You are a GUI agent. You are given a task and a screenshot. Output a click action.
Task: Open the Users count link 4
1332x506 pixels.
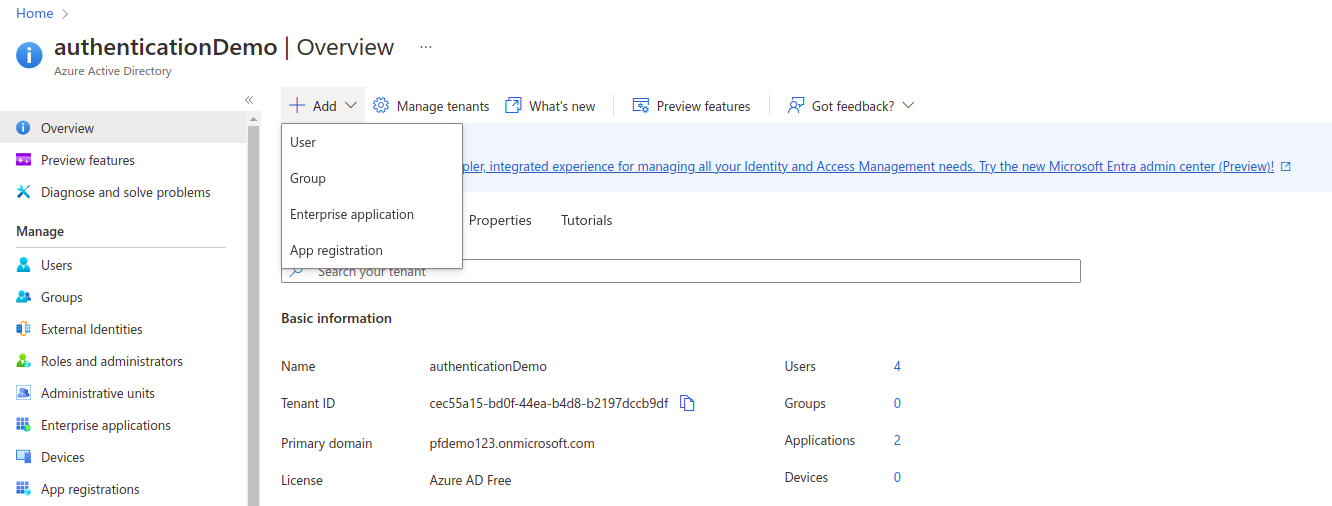[x=897, y=366]
